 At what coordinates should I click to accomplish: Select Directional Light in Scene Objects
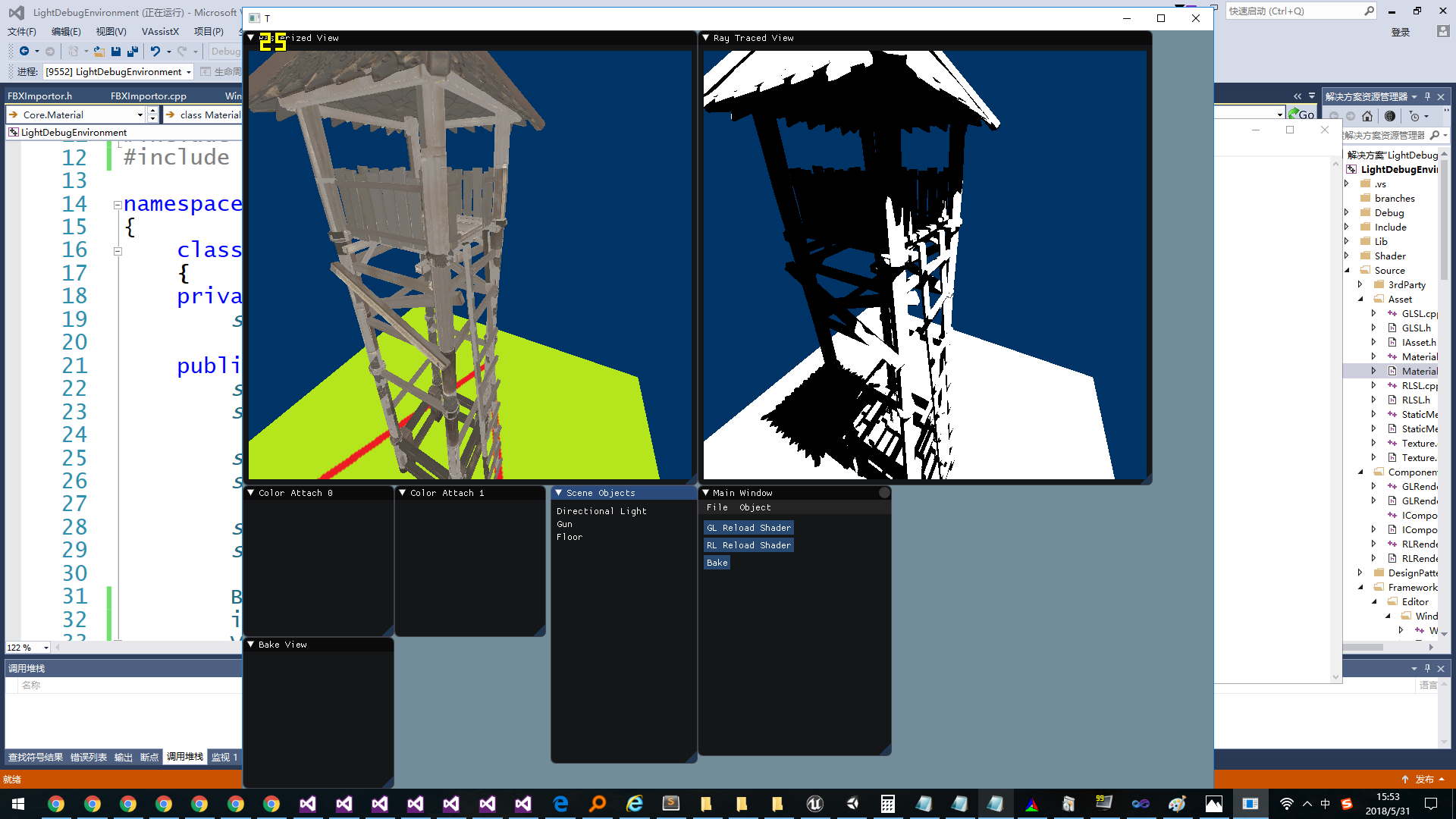601,511
